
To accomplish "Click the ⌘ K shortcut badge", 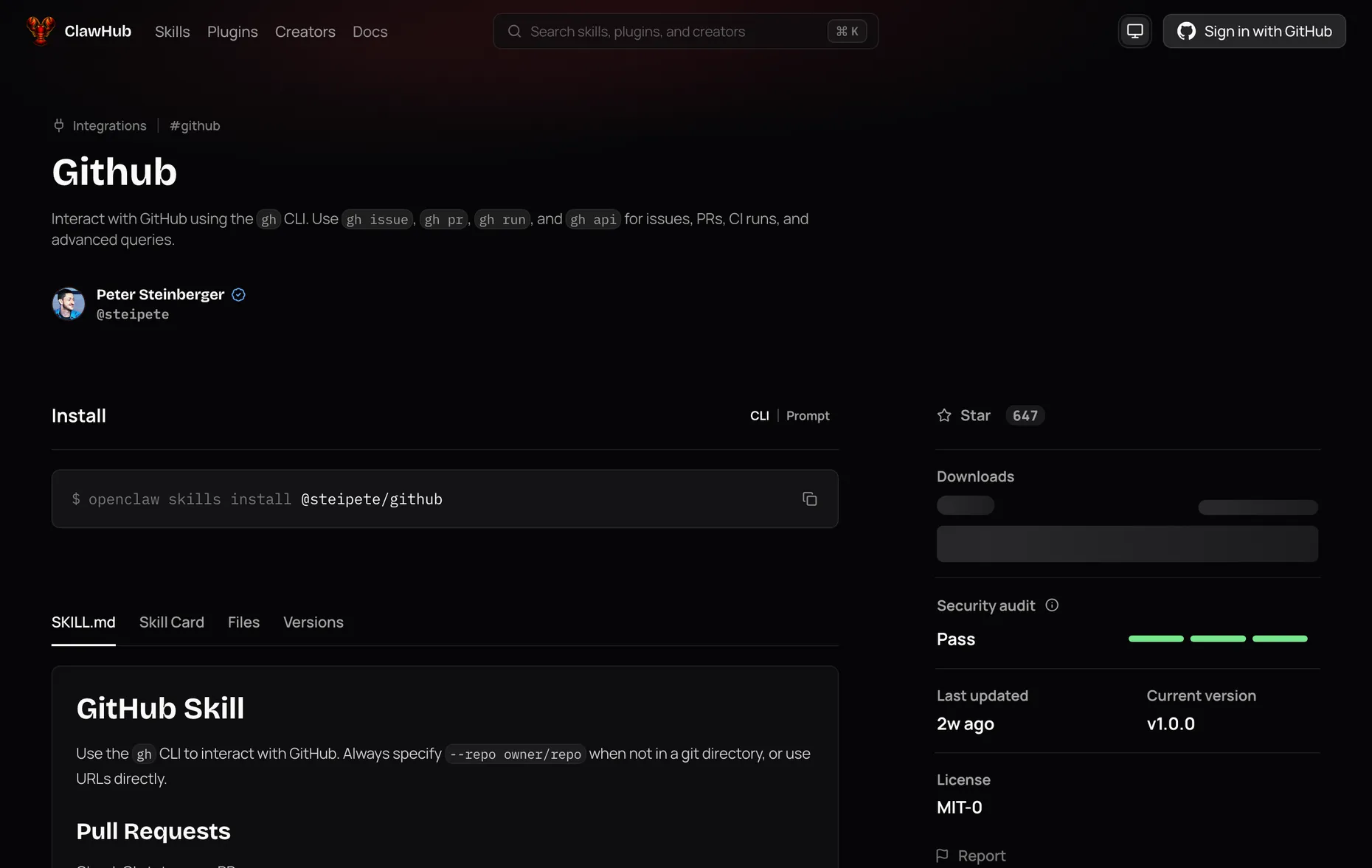I will pos(847,31).
